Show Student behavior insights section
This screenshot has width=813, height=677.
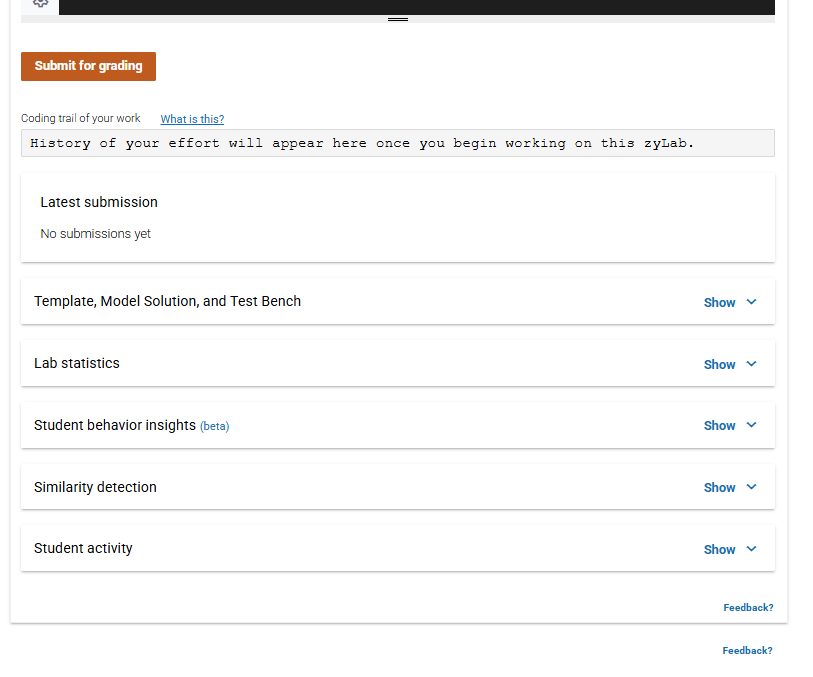719,426
